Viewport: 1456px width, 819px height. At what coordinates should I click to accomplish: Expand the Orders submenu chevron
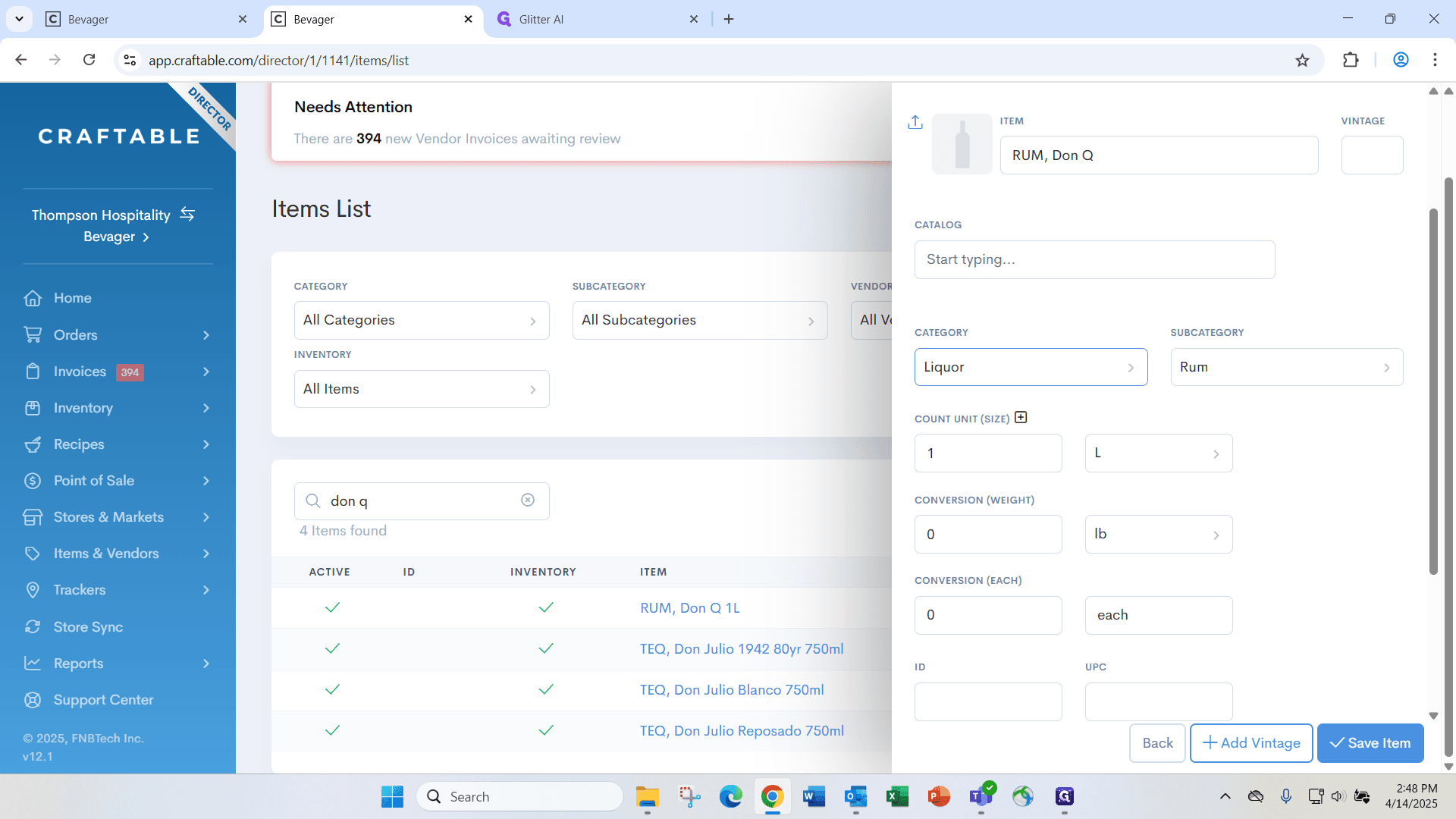click(206, 335)
